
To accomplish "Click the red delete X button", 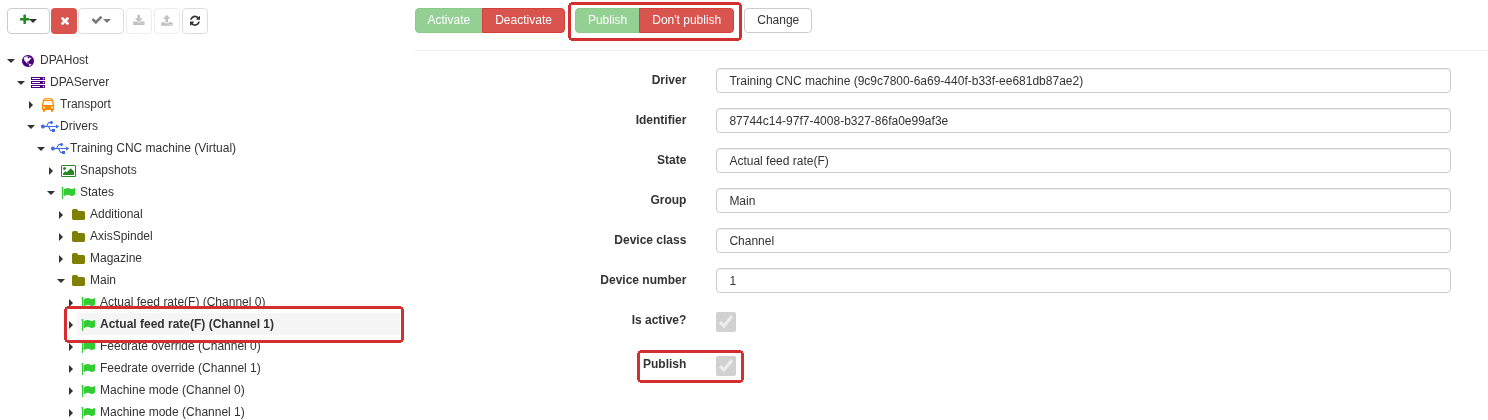I will (x=64, y=21).
